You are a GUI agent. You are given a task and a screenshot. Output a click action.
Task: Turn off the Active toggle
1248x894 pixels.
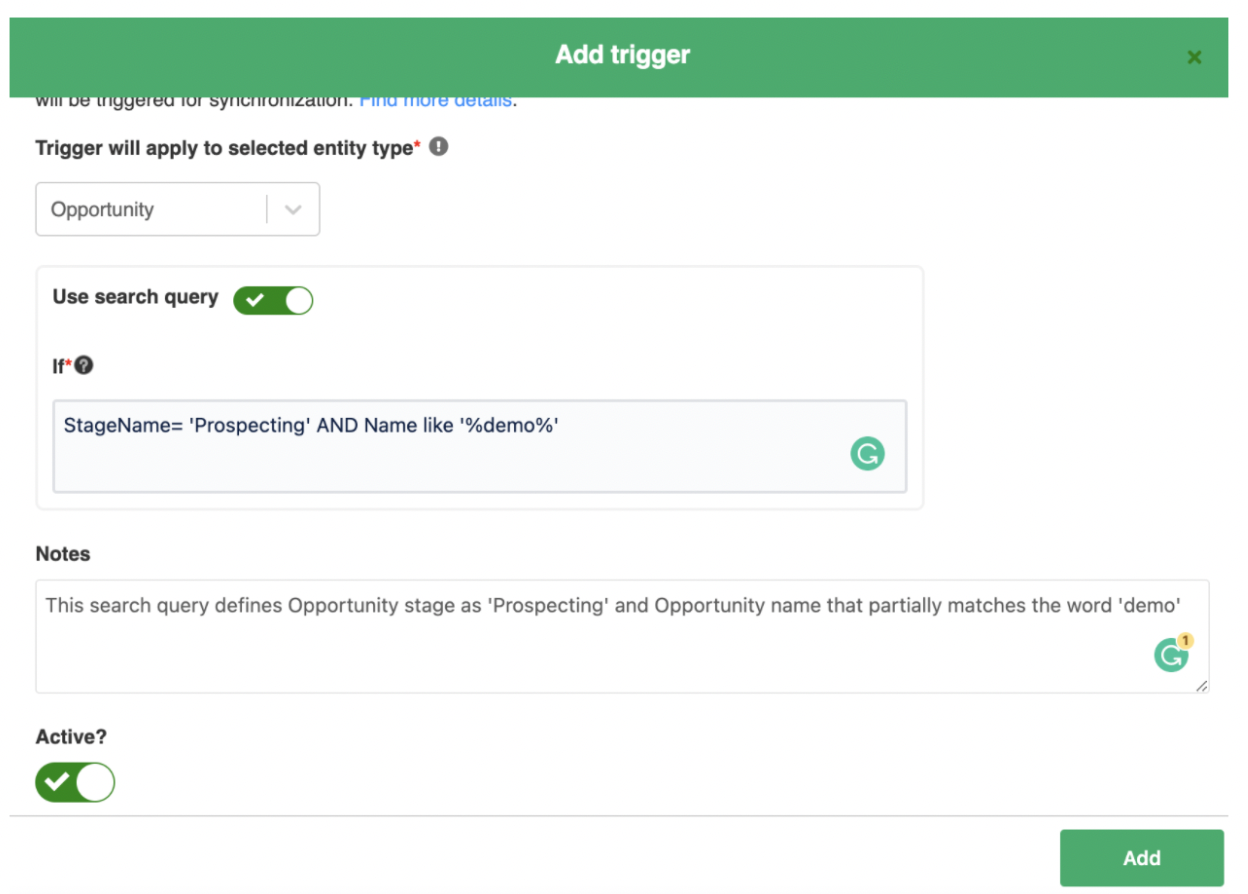(x=76, y=783)
